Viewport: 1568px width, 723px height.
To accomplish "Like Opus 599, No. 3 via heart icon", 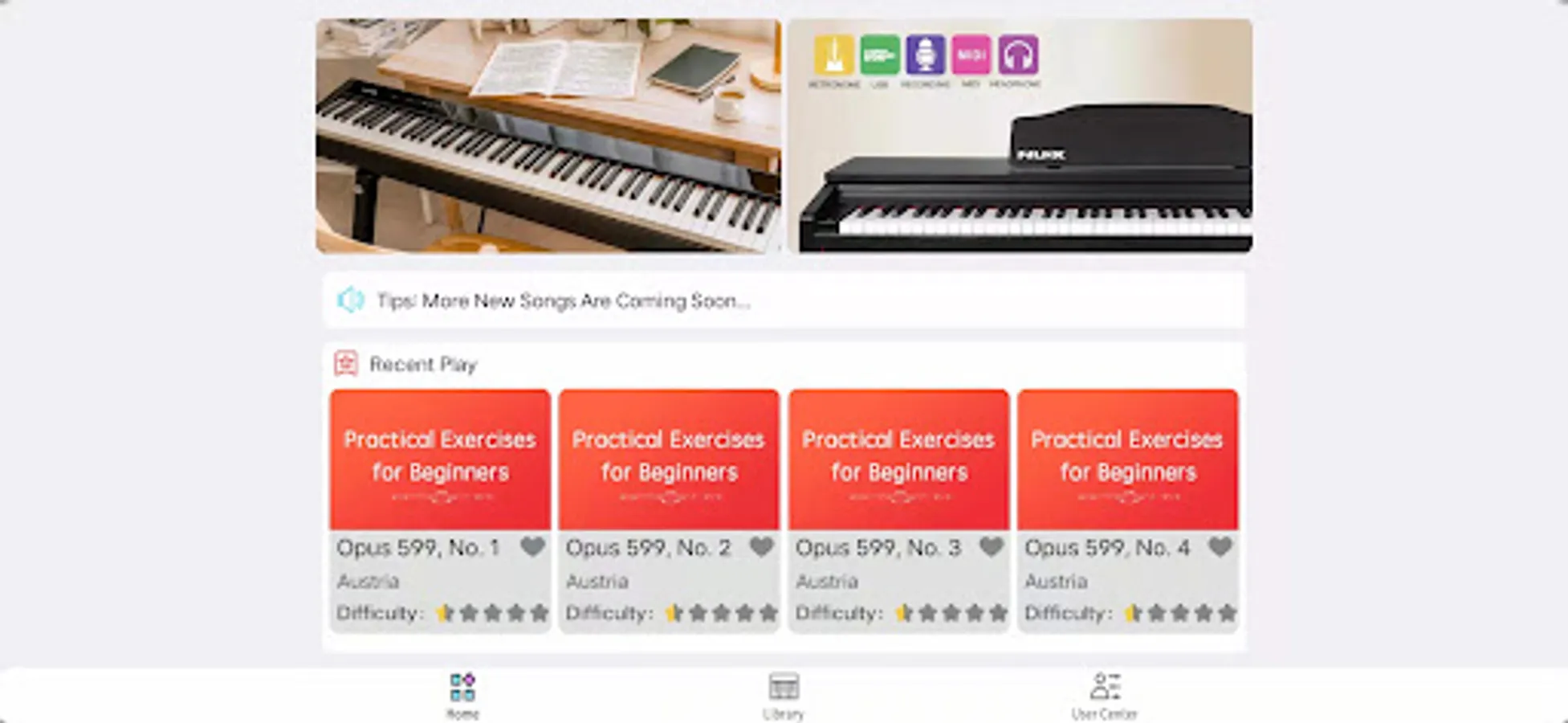I will click(991, 547).
